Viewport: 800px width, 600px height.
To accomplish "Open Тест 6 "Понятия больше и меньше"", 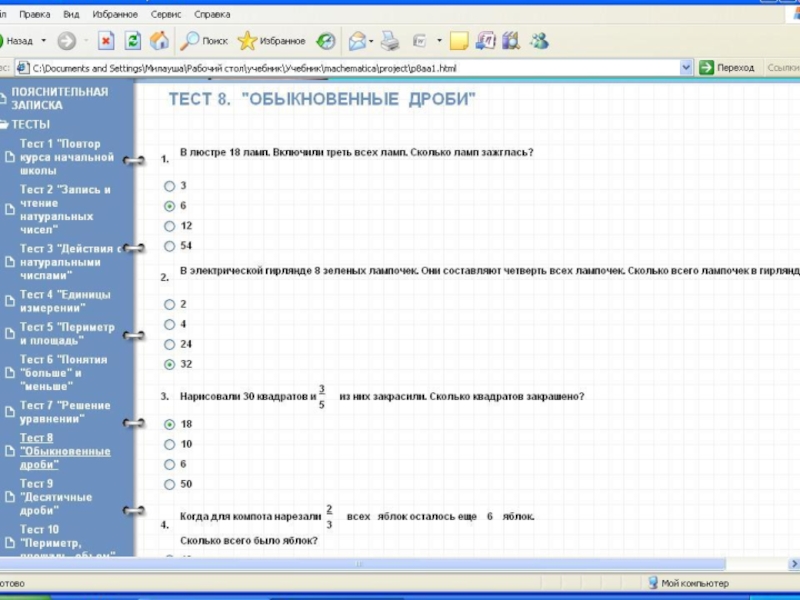I will 64,373.
